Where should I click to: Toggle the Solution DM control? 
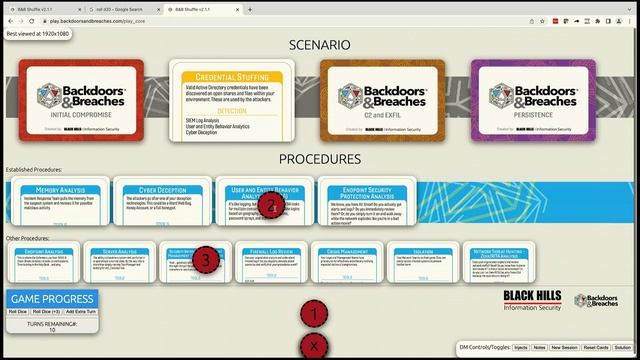pyautogui.click(x=622, y=347)
